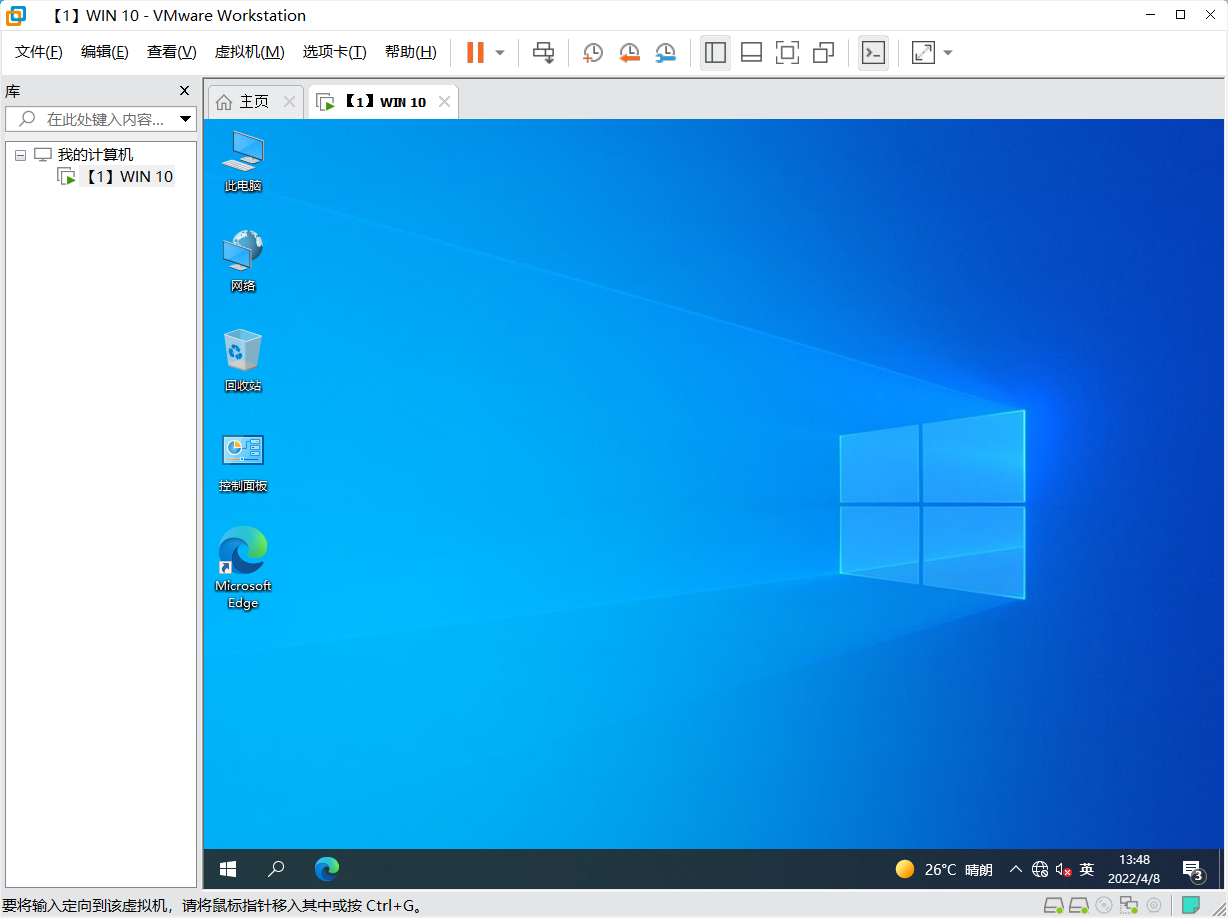
Task: Click the network adapter status icon
Action: point(1129,906)
